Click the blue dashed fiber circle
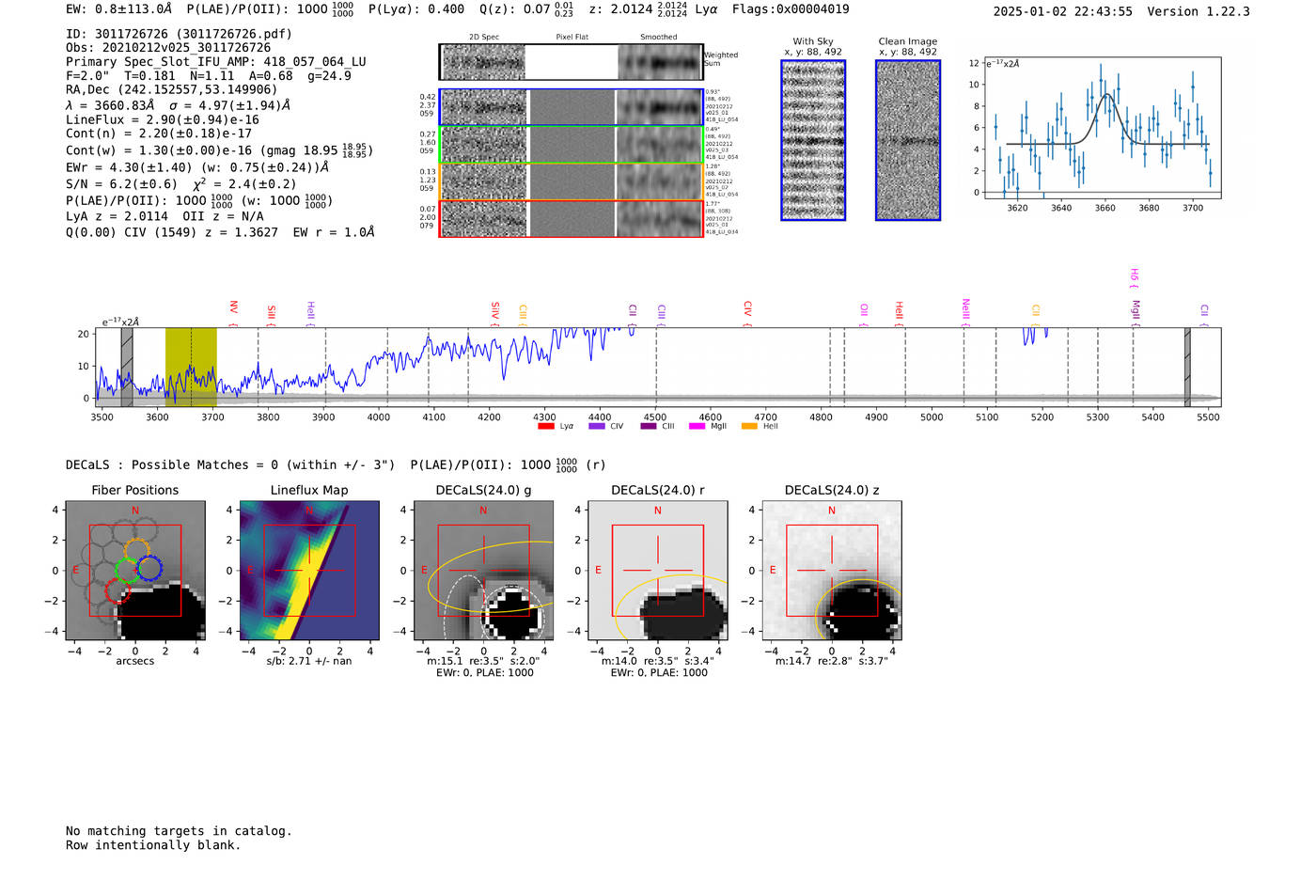Screen dimensions: 1316x896 coord(149,568)
